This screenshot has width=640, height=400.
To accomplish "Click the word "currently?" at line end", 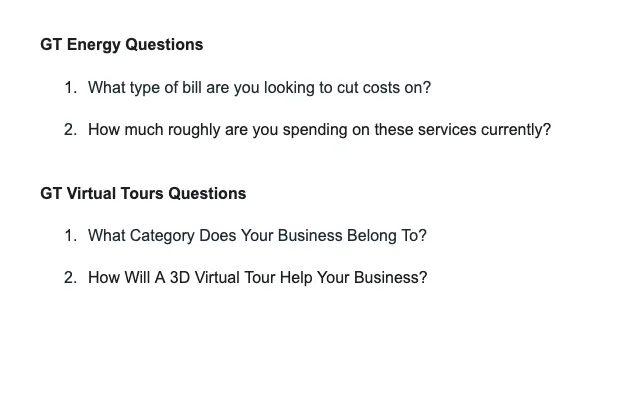I will 514,129.
